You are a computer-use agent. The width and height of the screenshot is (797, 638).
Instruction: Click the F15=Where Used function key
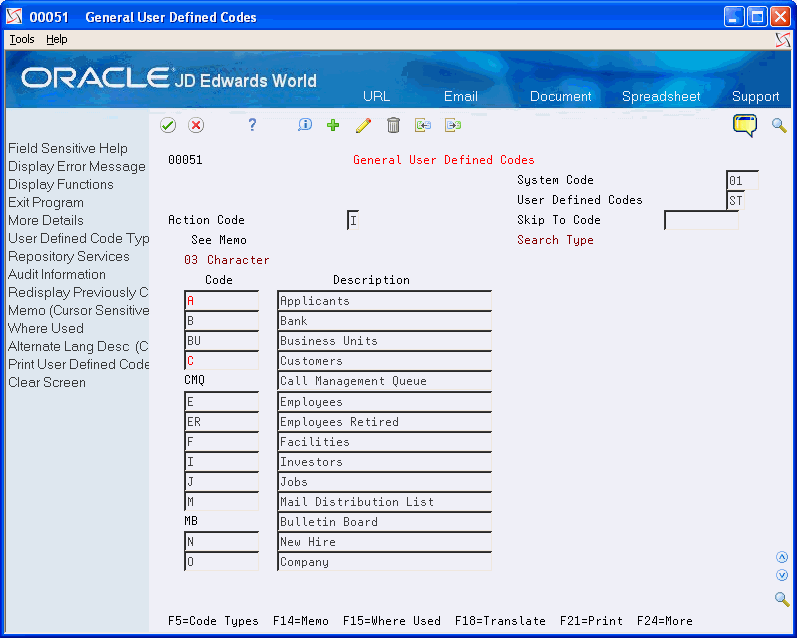point(391,621)
